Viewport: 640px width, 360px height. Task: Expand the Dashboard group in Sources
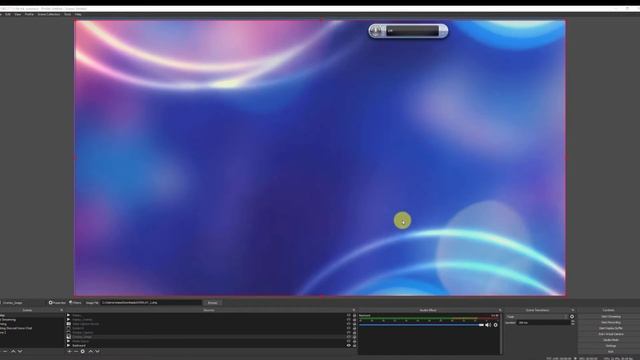click(x=68, y=345)
